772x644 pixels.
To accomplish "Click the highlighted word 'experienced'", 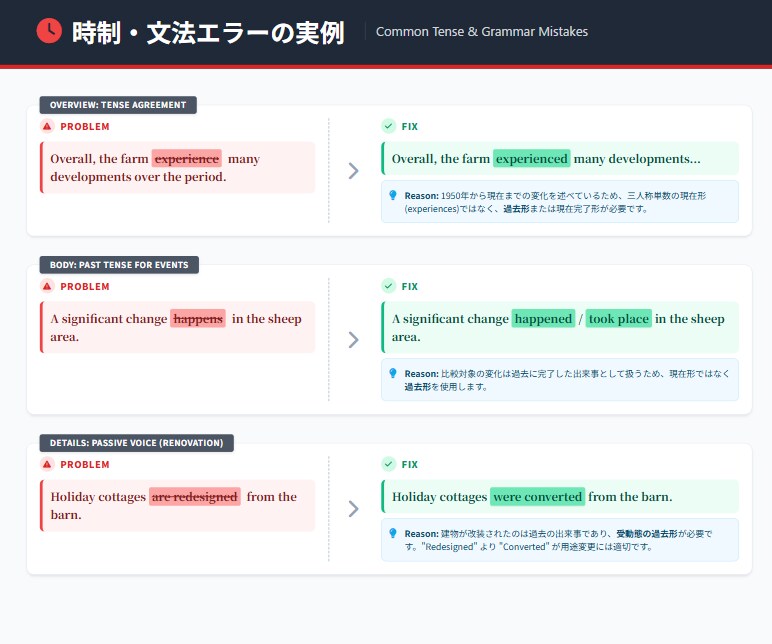I will (532, 159).
